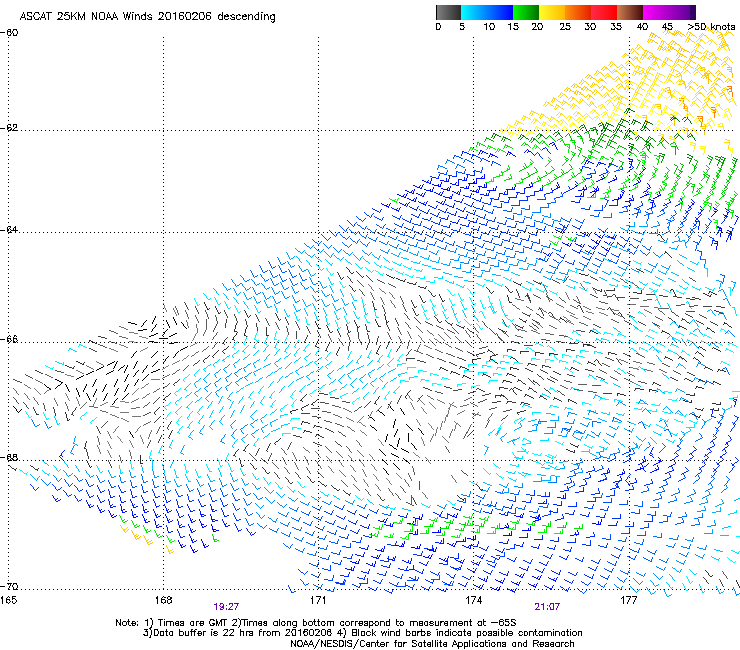740x650 pixels.
Task: Click latitude axis label -68
Action: coord(9,458)
